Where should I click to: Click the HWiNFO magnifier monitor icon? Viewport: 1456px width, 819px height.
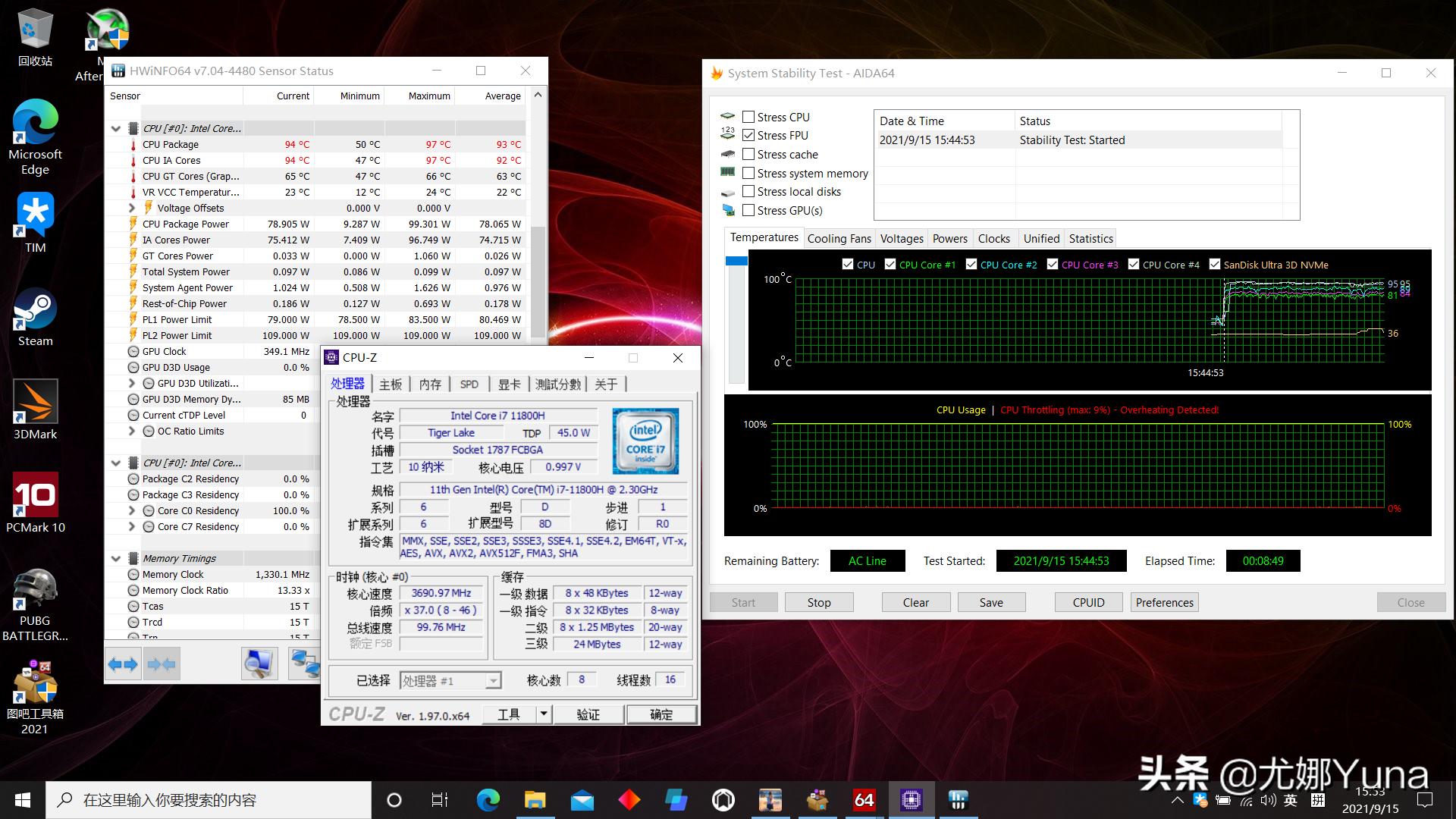coord(259,664)
